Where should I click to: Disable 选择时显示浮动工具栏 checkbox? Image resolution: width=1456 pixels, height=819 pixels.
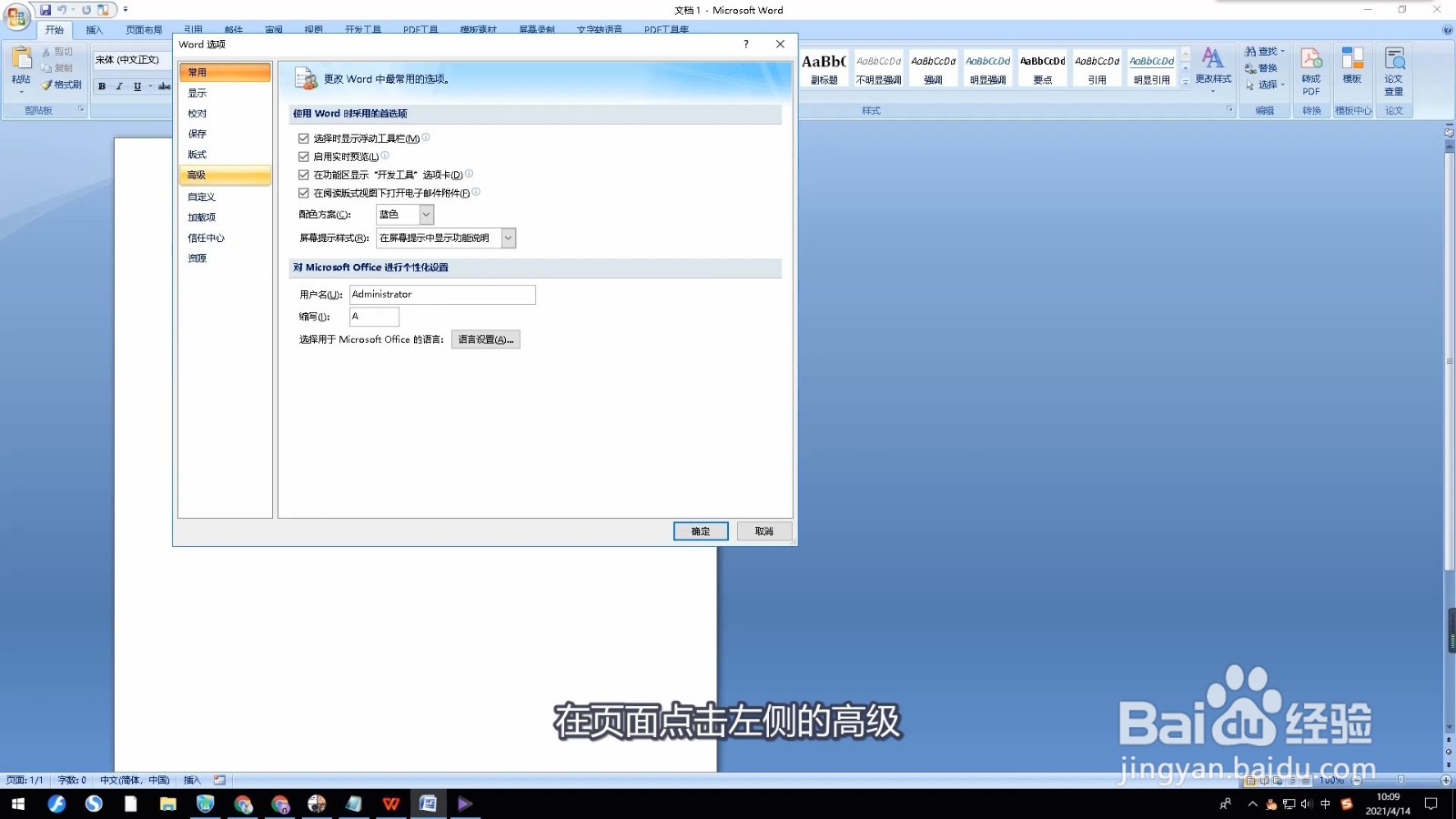[303, 137]
